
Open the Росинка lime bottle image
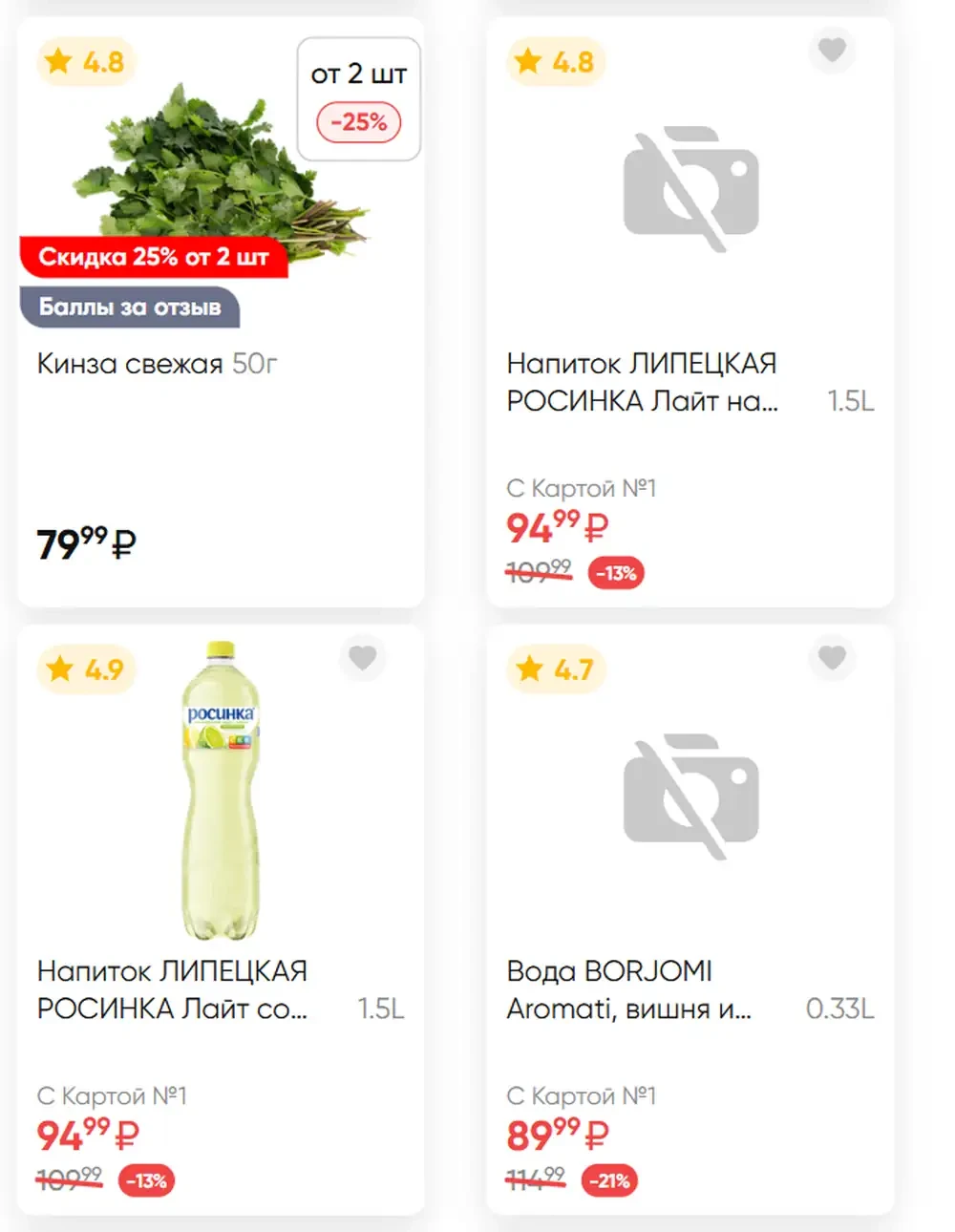(221, 790)
